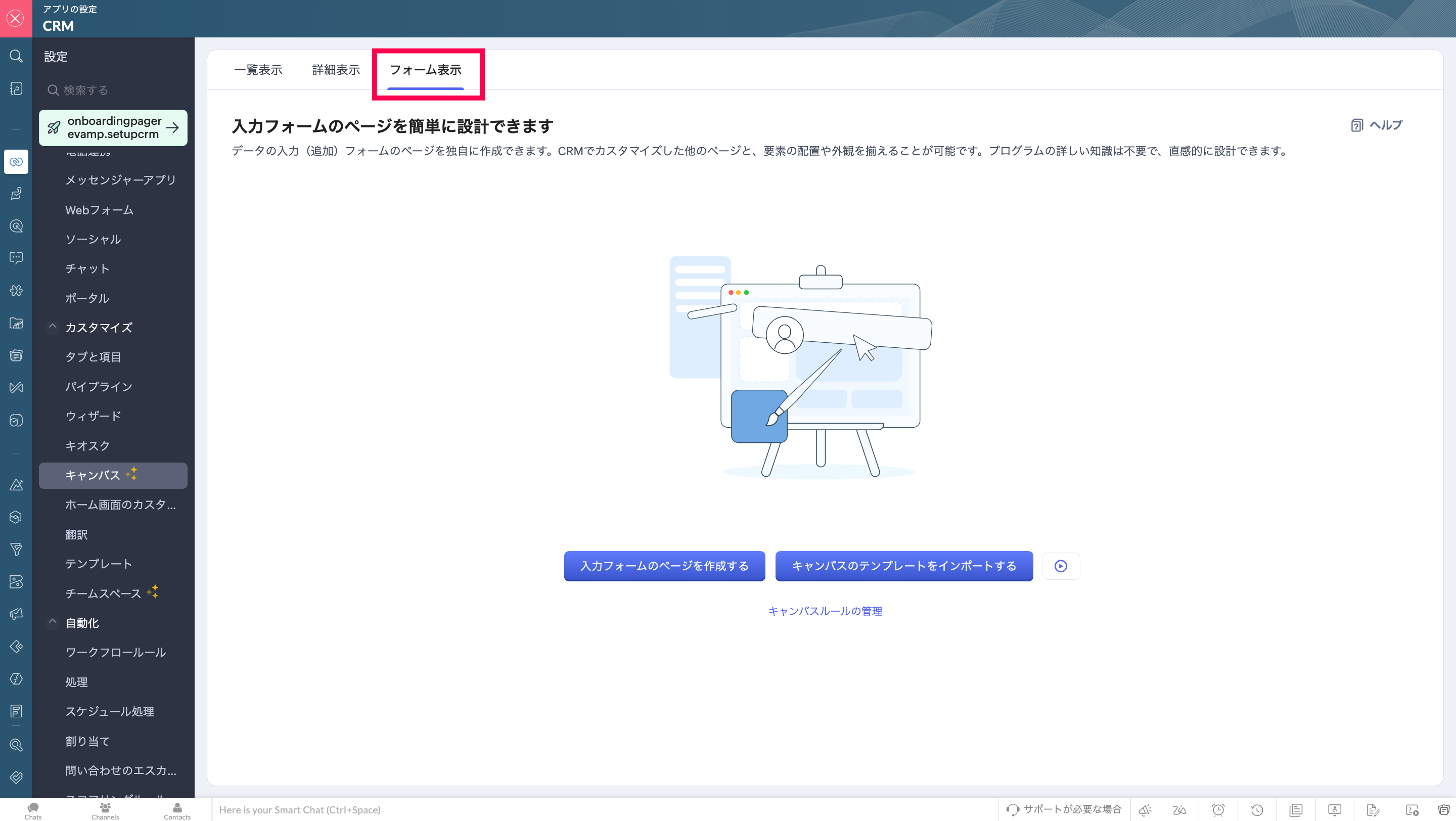Select ワークフロールール in sidebar
The image size is (1456, 821).
(115, 652)
